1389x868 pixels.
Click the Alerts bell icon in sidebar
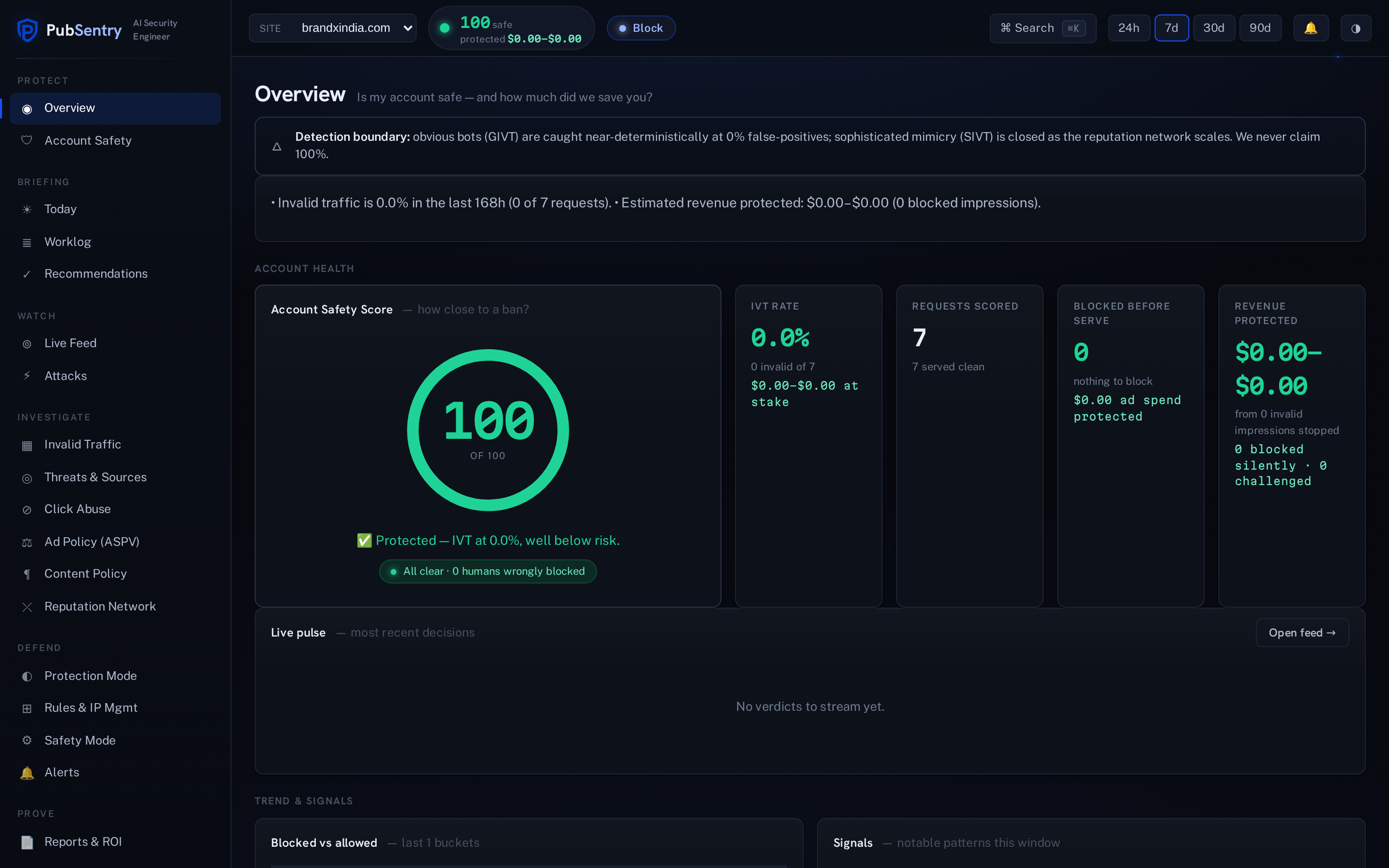coord(27,773)
